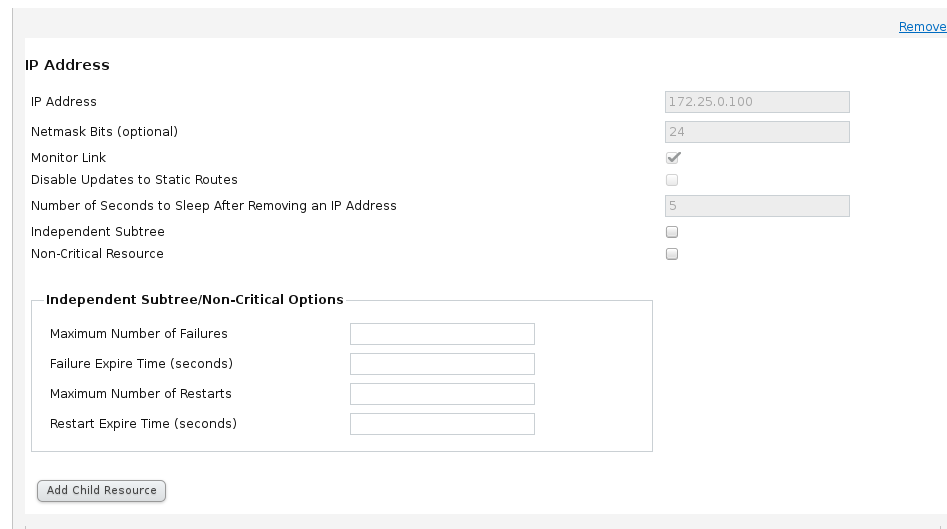Click the Add Child Resource button
Screen dimensions: 947x529
click(x=101, y=490)
